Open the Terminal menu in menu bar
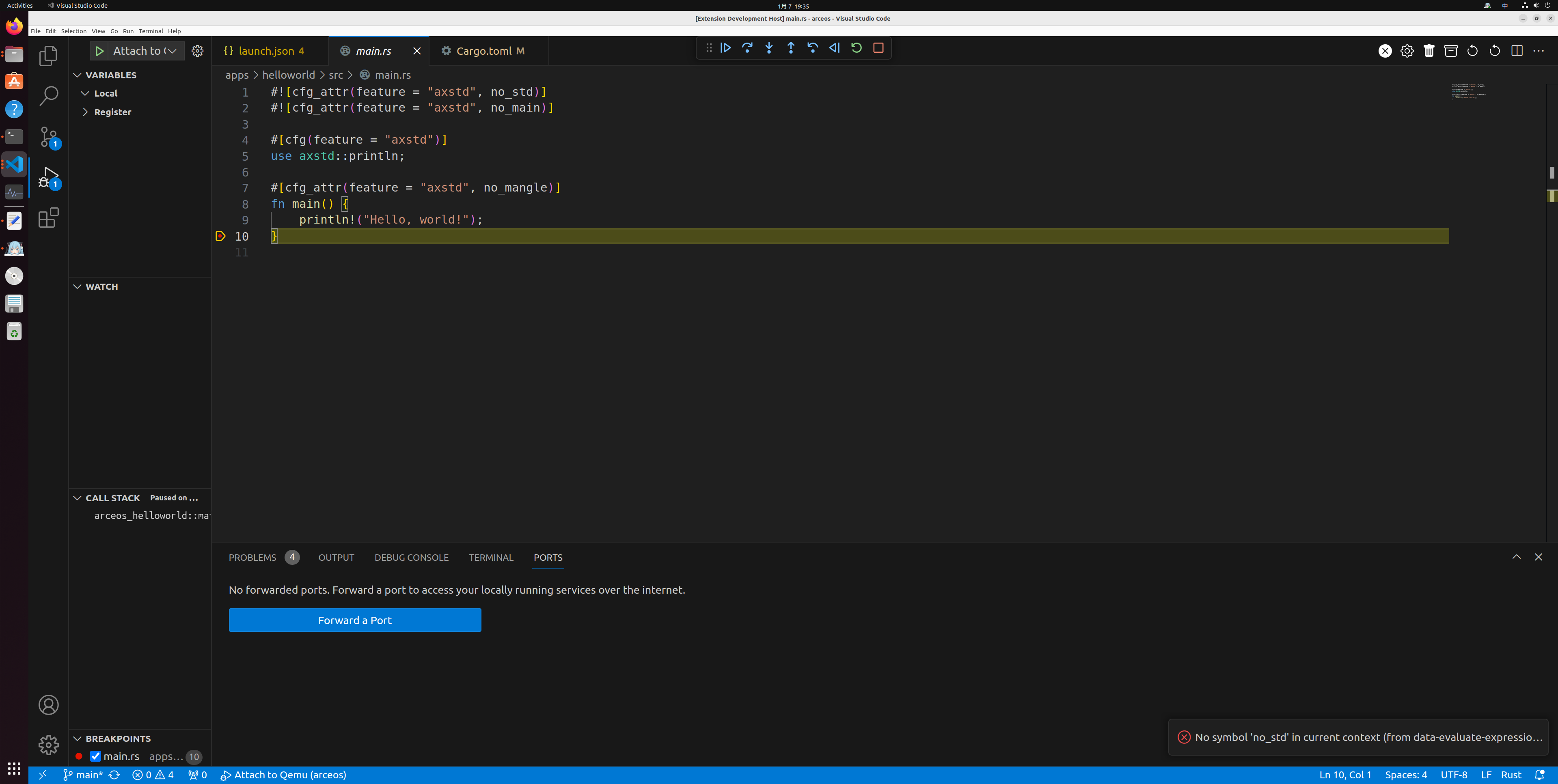Image resolution: width=1558 pixels, height=784 pixels. pyautogui.click(x=151, y=31)
